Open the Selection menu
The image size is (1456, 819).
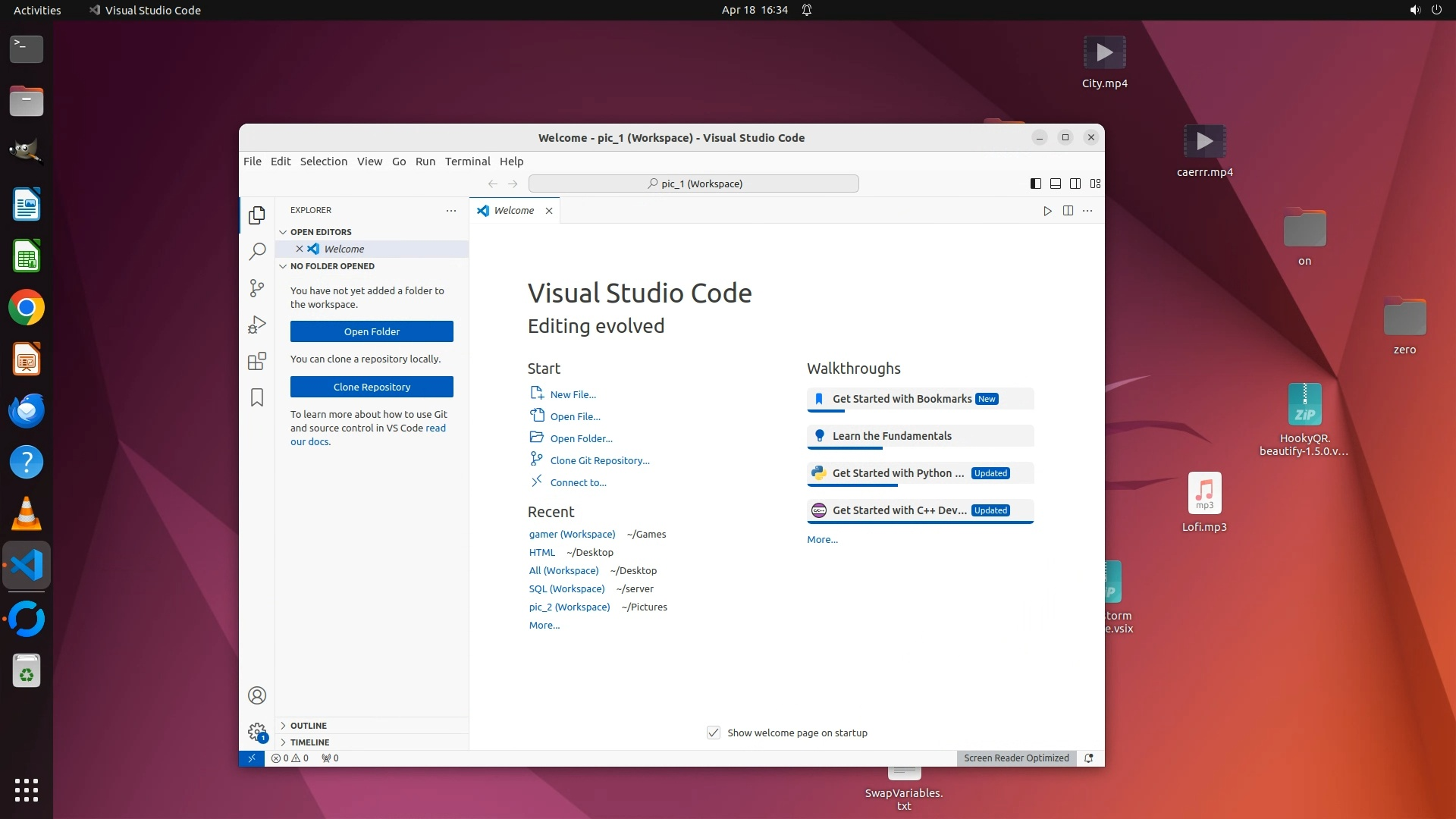(323, 162)
